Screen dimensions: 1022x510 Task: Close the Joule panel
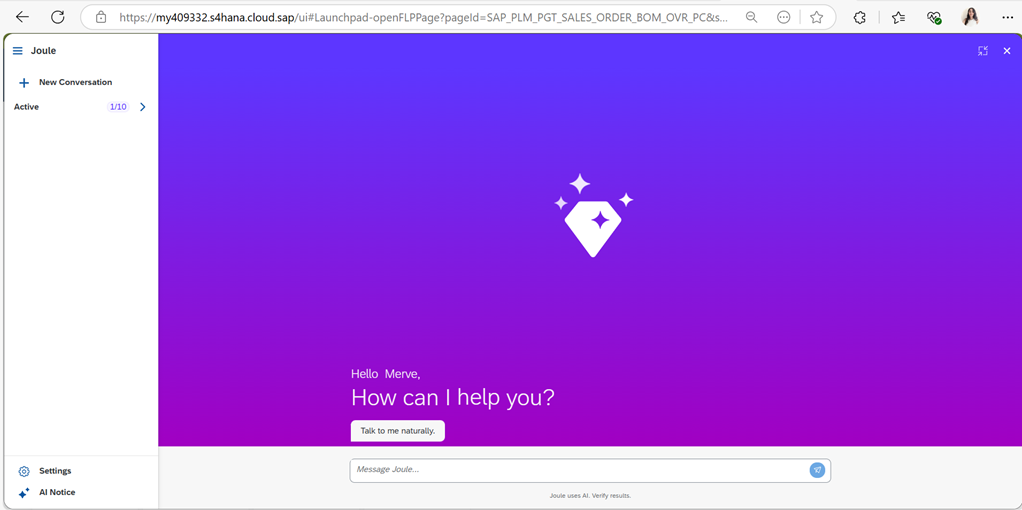point(1006,51)
